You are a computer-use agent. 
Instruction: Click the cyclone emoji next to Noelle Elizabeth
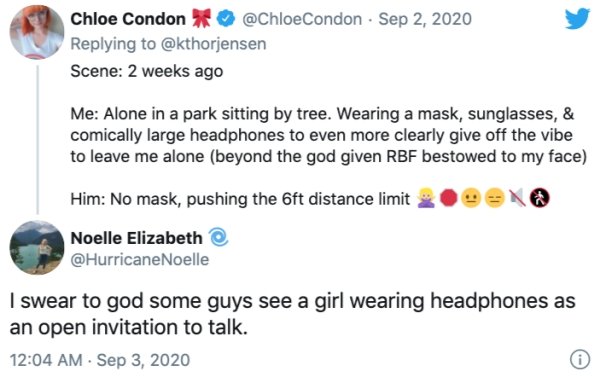218,237
